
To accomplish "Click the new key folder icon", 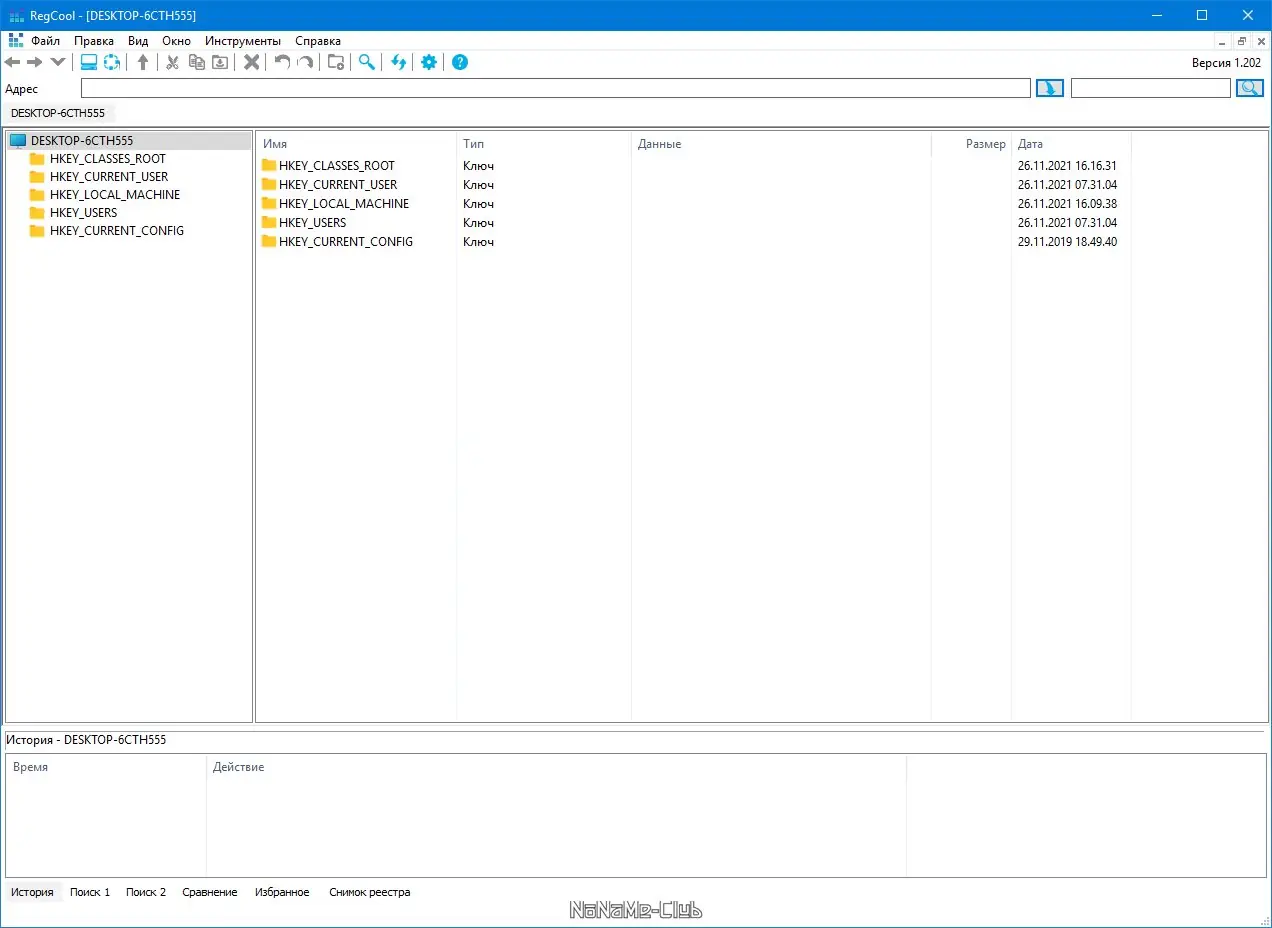I will (x=336, y=62).
